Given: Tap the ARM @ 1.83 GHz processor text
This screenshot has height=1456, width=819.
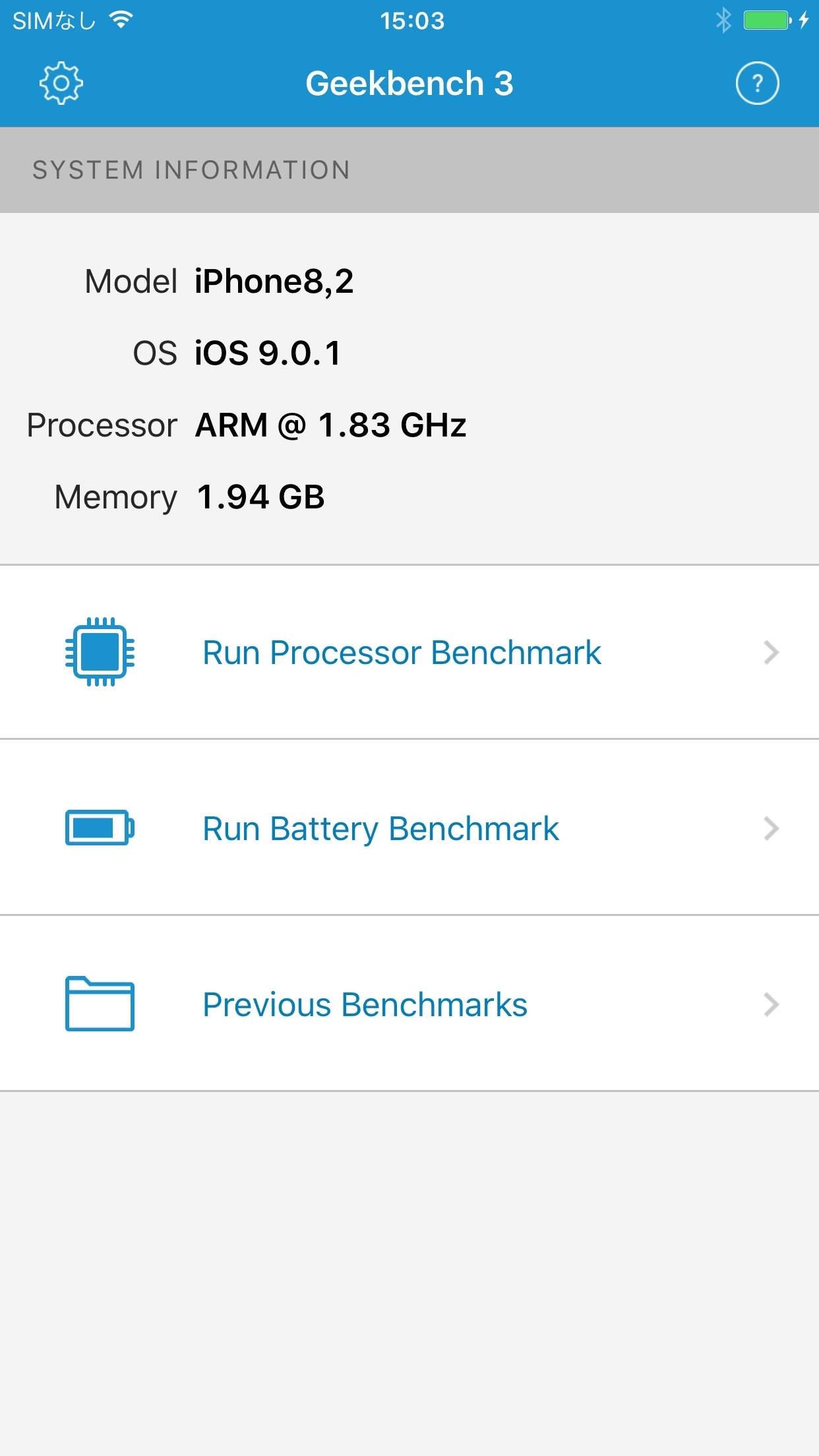Looking at the screenshot, I should coord(330,425).
